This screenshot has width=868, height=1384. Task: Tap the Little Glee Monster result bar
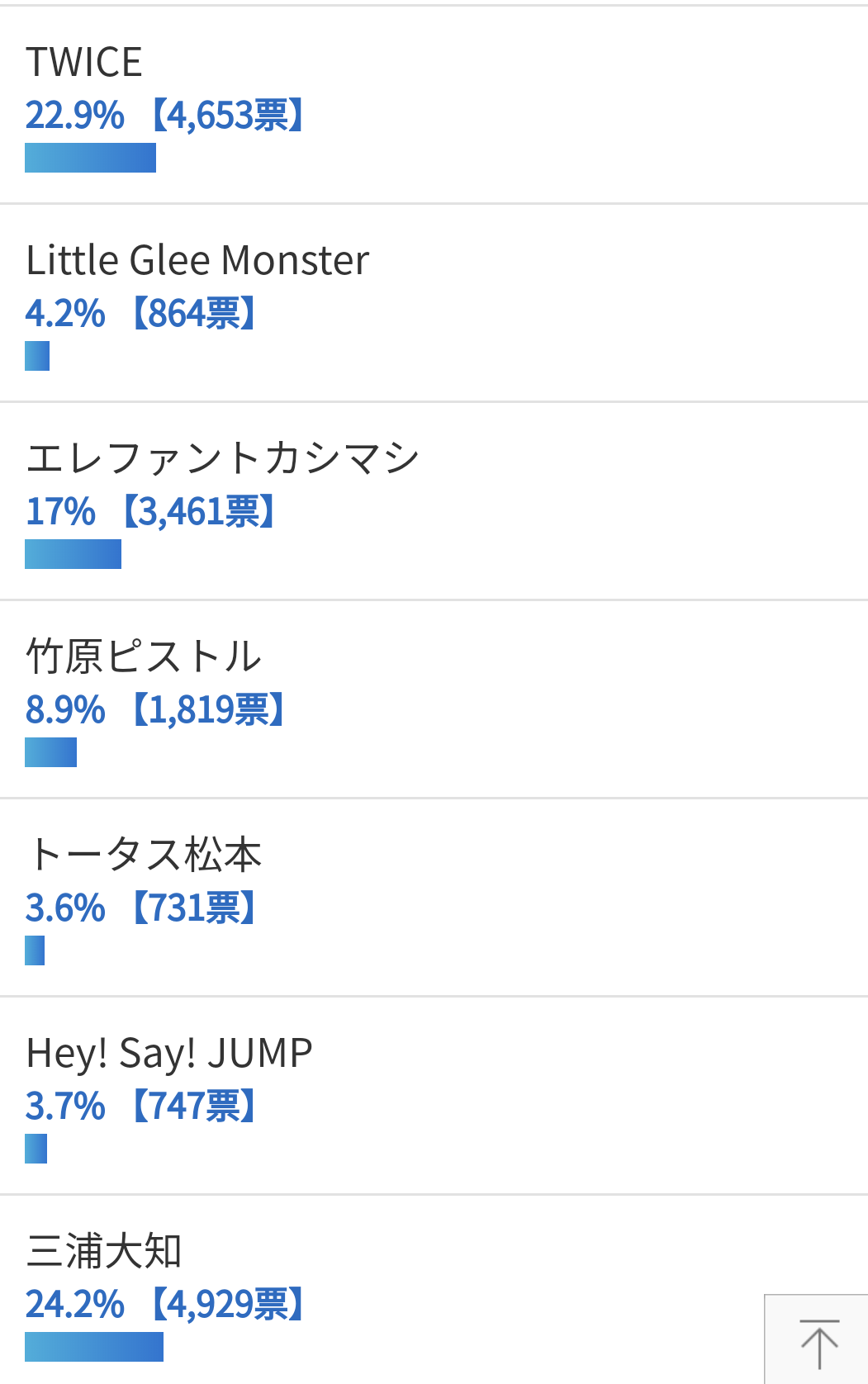pos(37,356)
